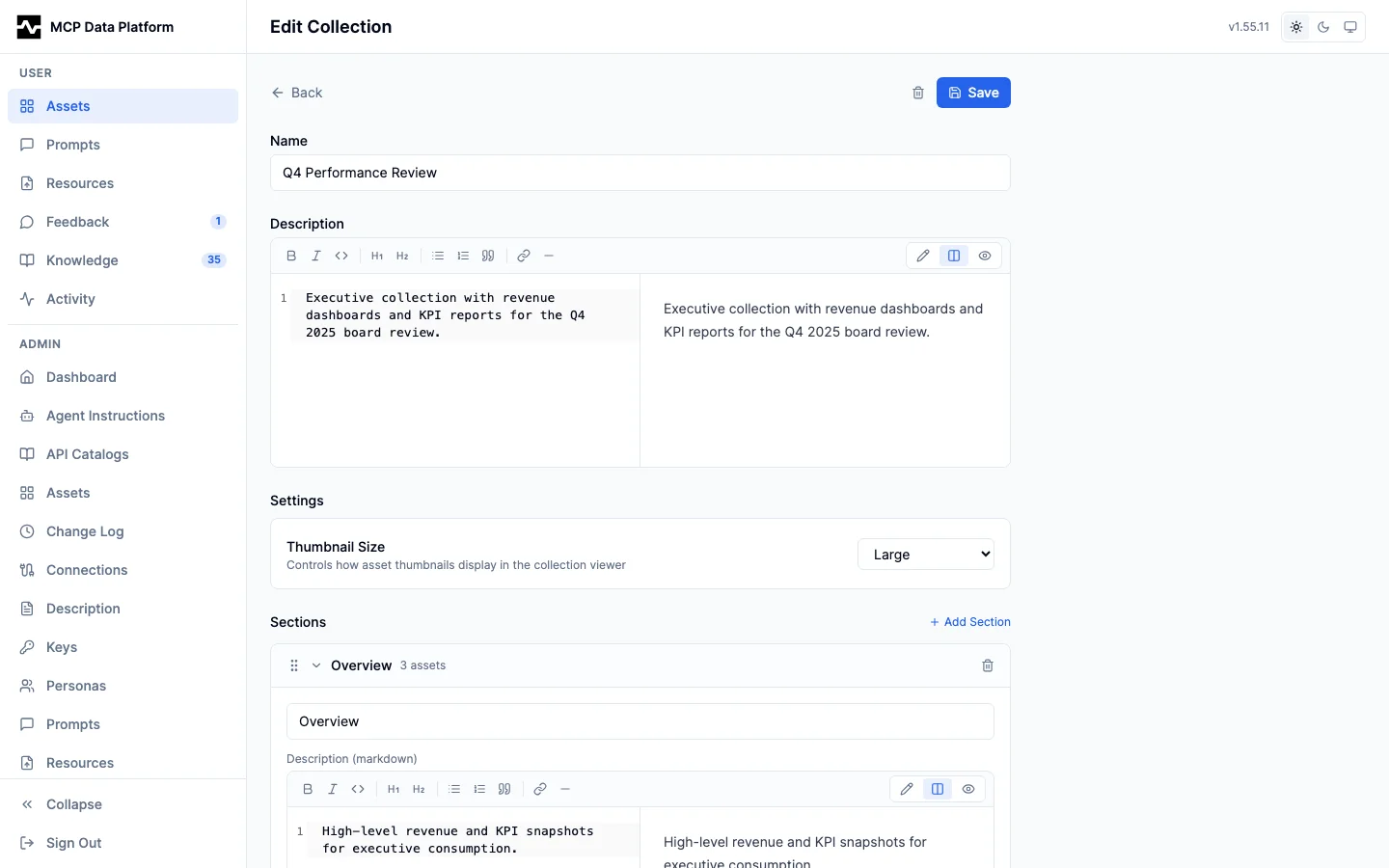Click the Overview section title field

(x=640, y=721)
